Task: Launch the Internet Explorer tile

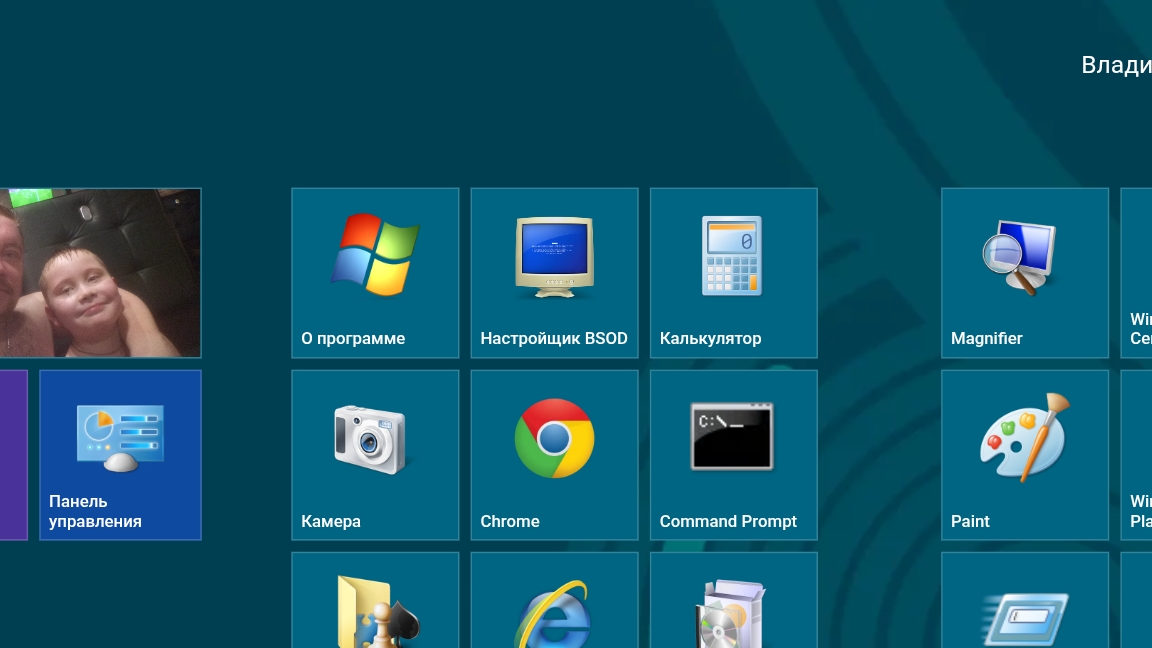Action: pyautogui.click(x=555, y=600)
